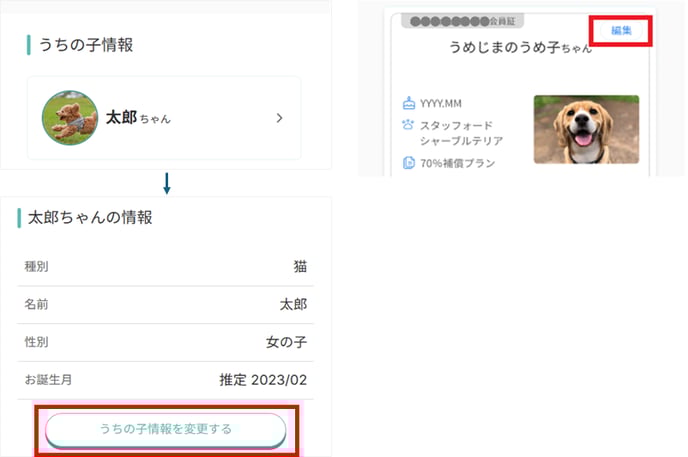688x457 pixels.
Task: Open the beagle photo on the member card
Action: point(586,130)
